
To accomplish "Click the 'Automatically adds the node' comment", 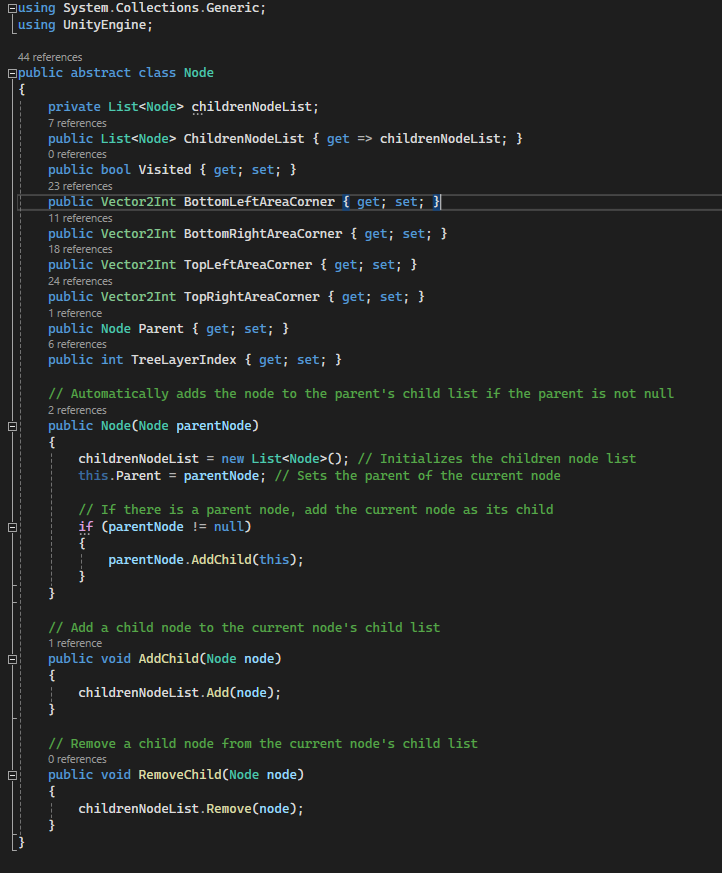I will coord(361,394).
